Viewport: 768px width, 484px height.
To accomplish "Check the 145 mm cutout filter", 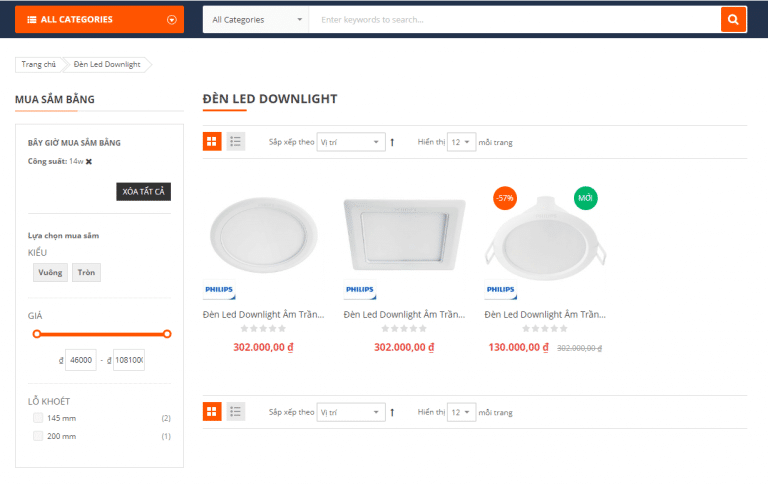I will 39,418.
